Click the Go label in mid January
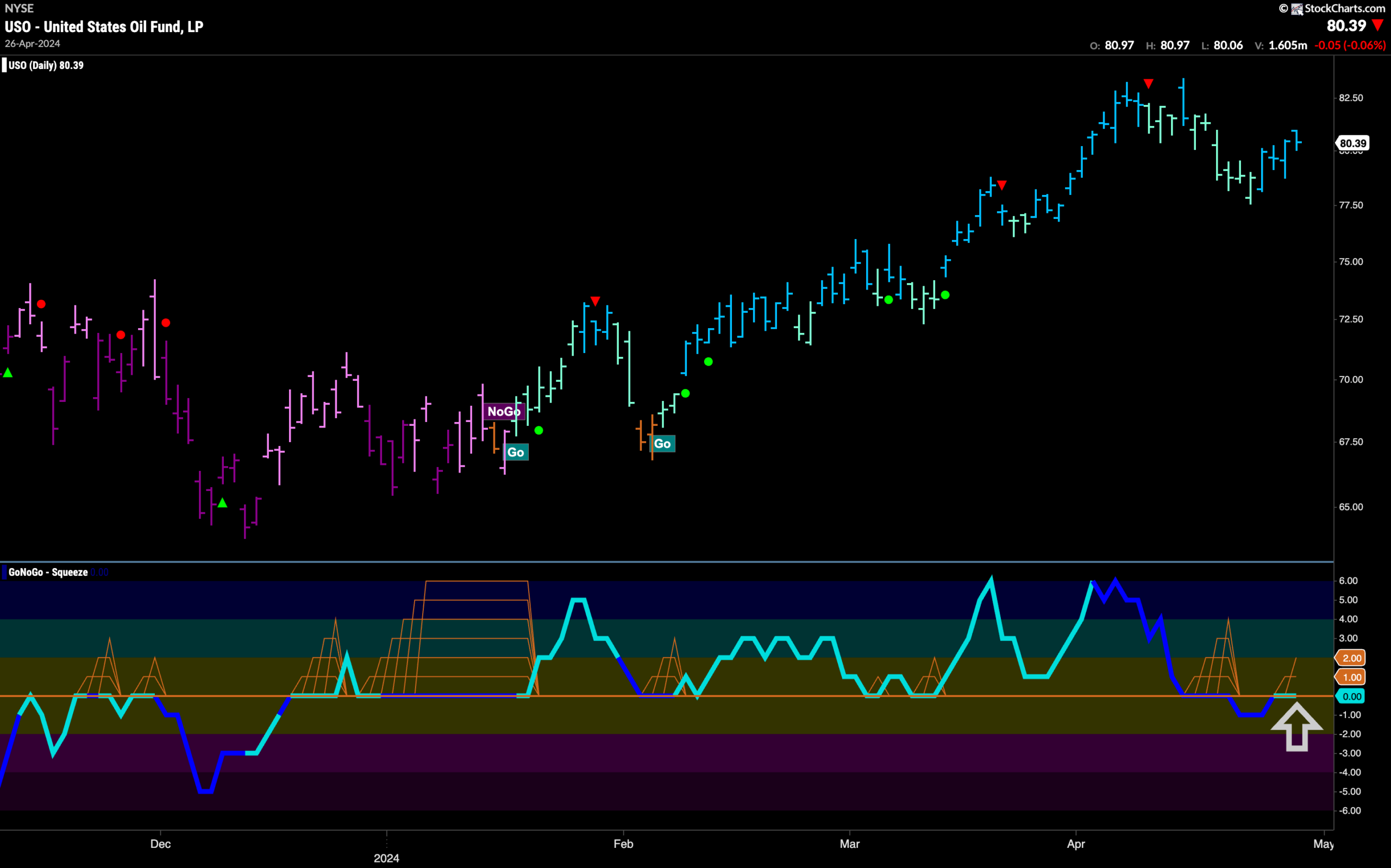 click(x=516, y=452)
